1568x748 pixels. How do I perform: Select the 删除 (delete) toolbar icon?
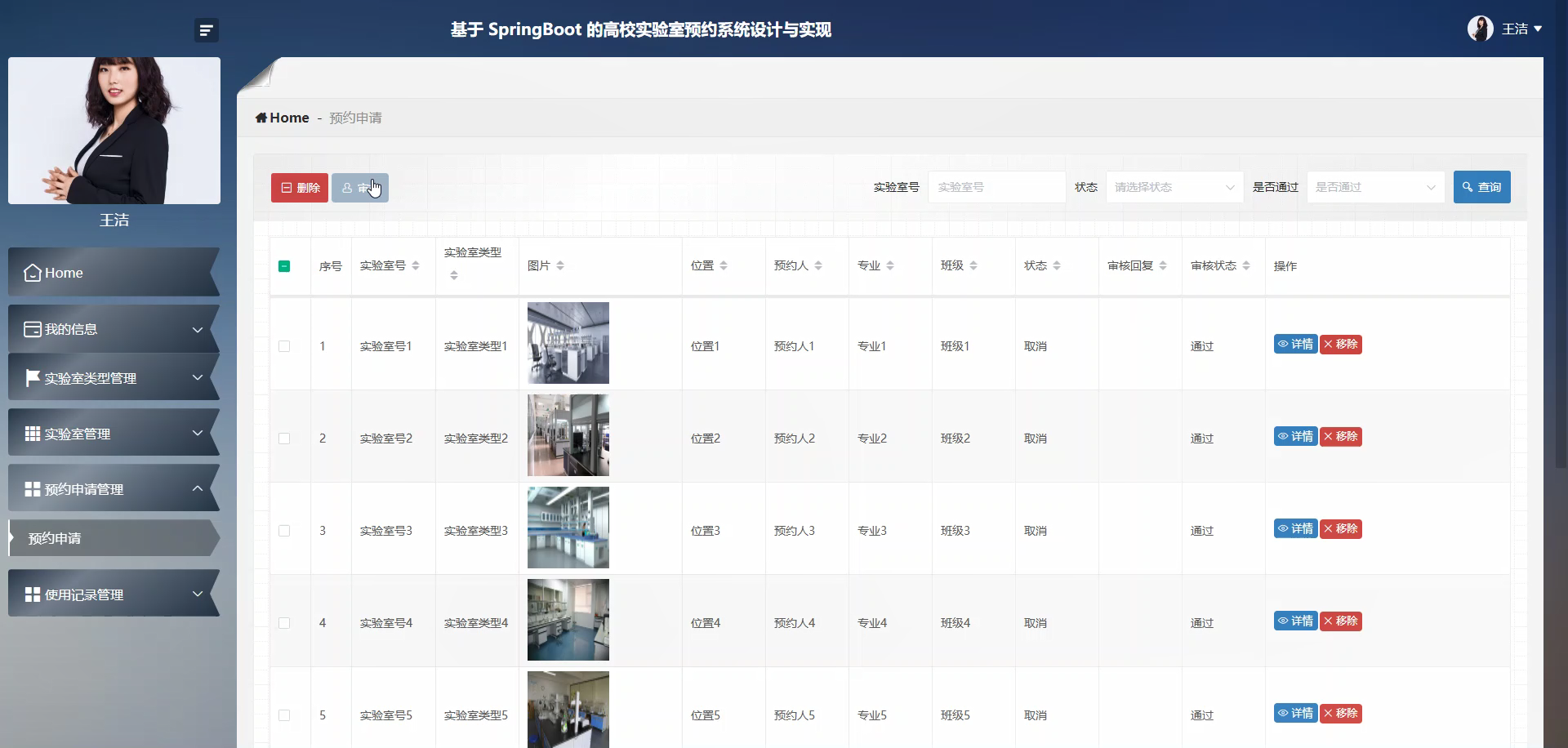tap(287, 187)
